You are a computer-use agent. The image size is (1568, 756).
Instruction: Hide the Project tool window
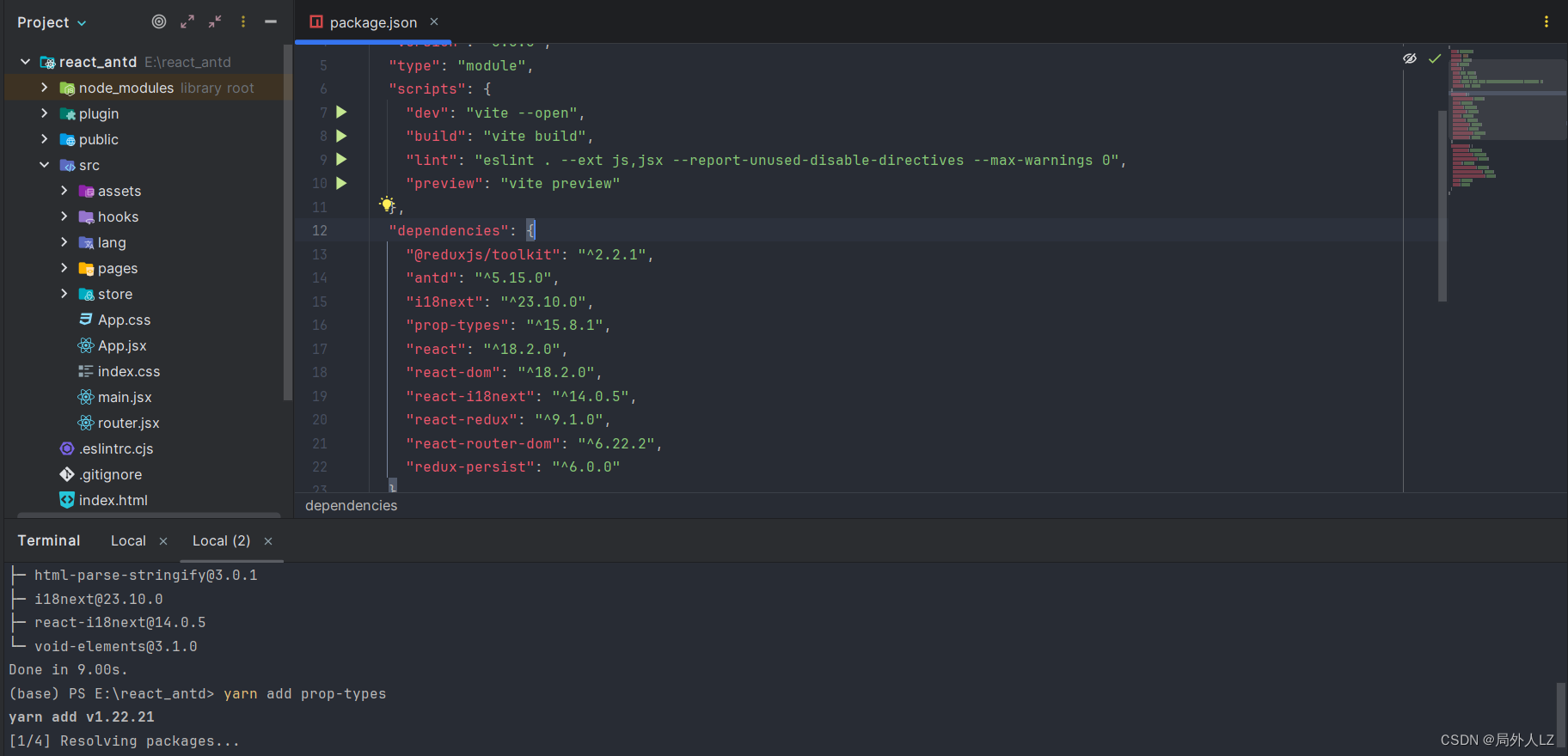271,21
